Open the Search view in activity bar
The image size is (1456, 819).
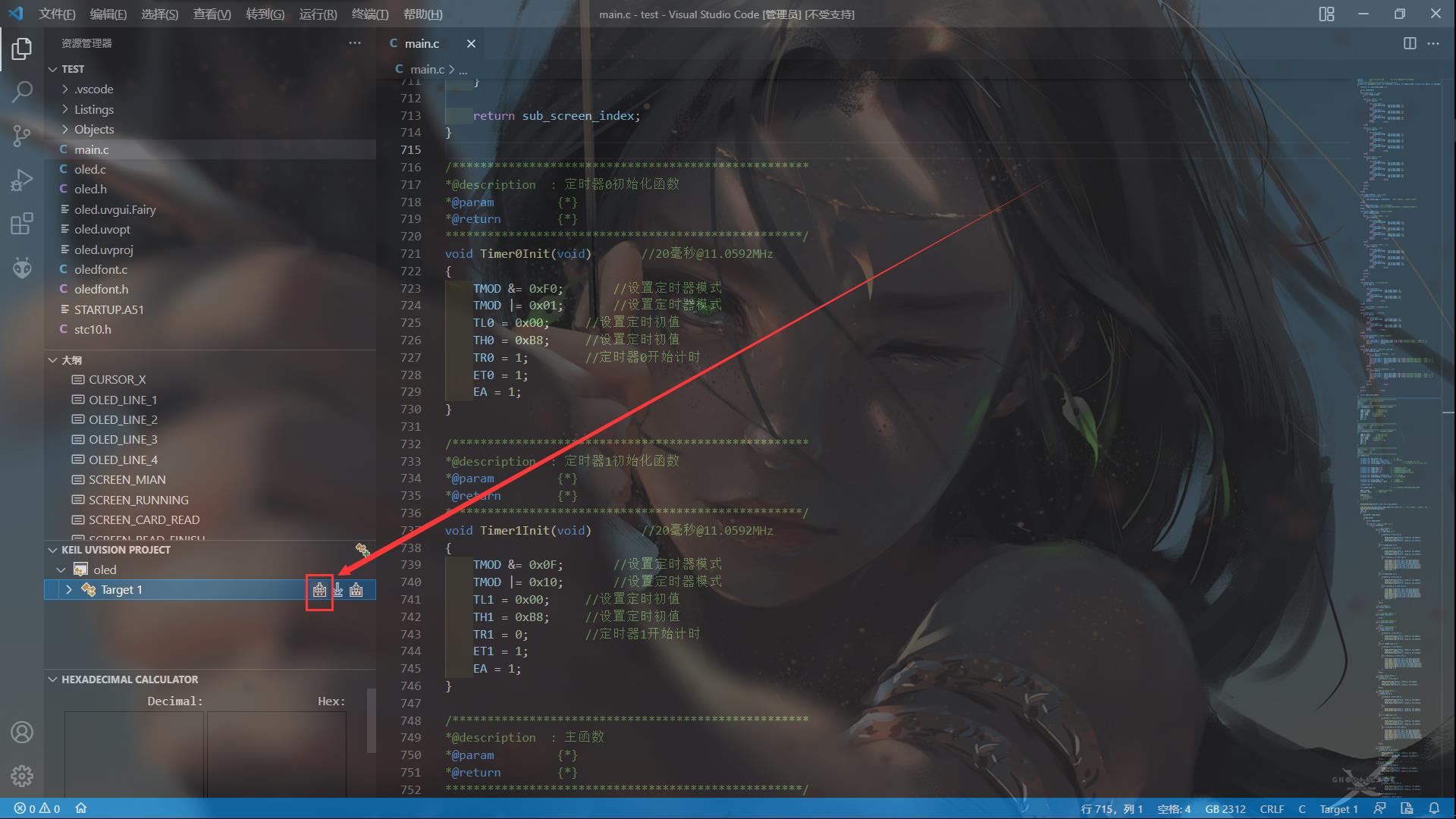tap(22, 93)
